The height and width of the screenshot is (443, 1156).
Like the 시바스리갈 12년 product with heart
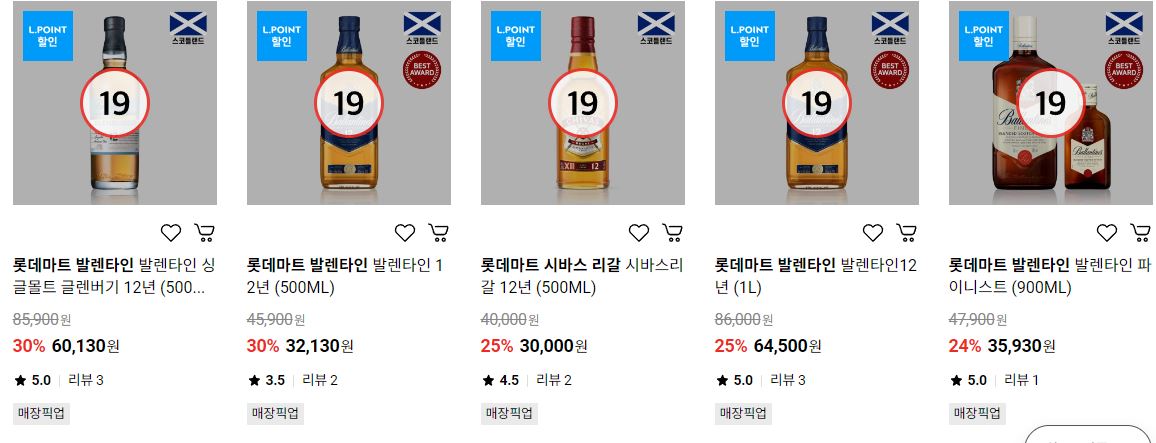pos(638,233)
